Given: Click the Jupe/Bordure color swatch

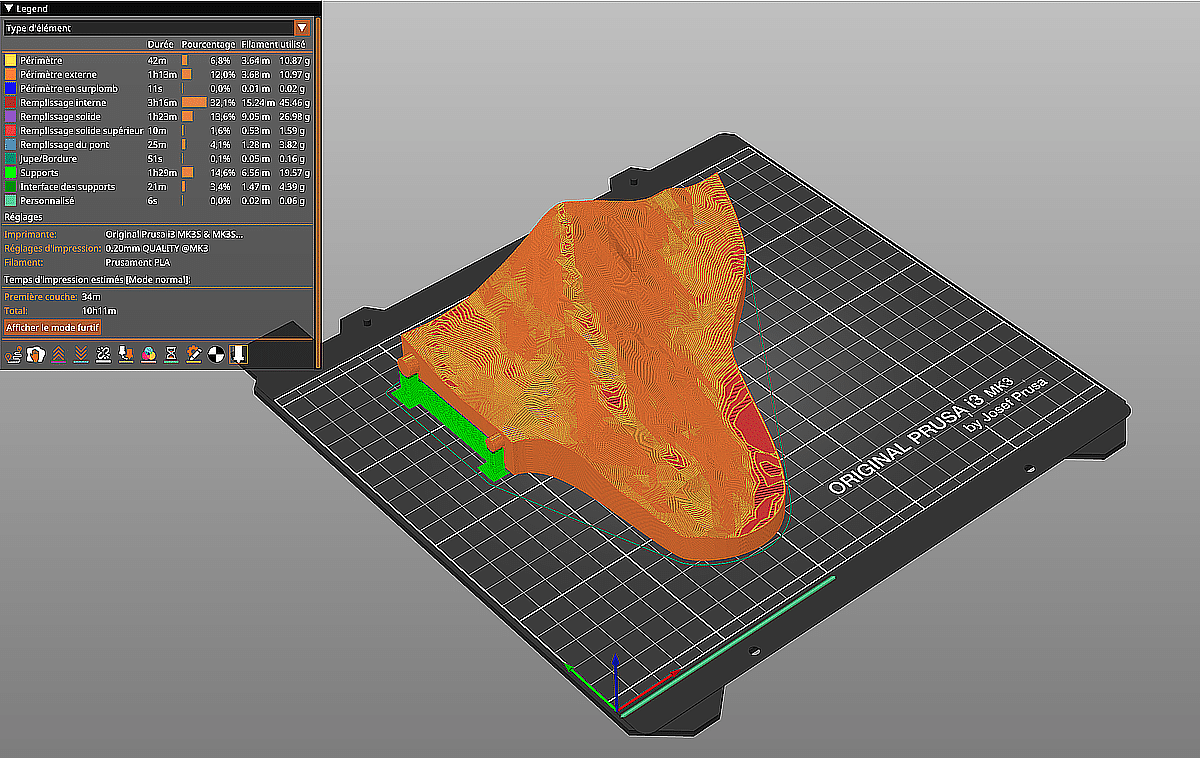Looking at the screenshot, I should 11,159.
